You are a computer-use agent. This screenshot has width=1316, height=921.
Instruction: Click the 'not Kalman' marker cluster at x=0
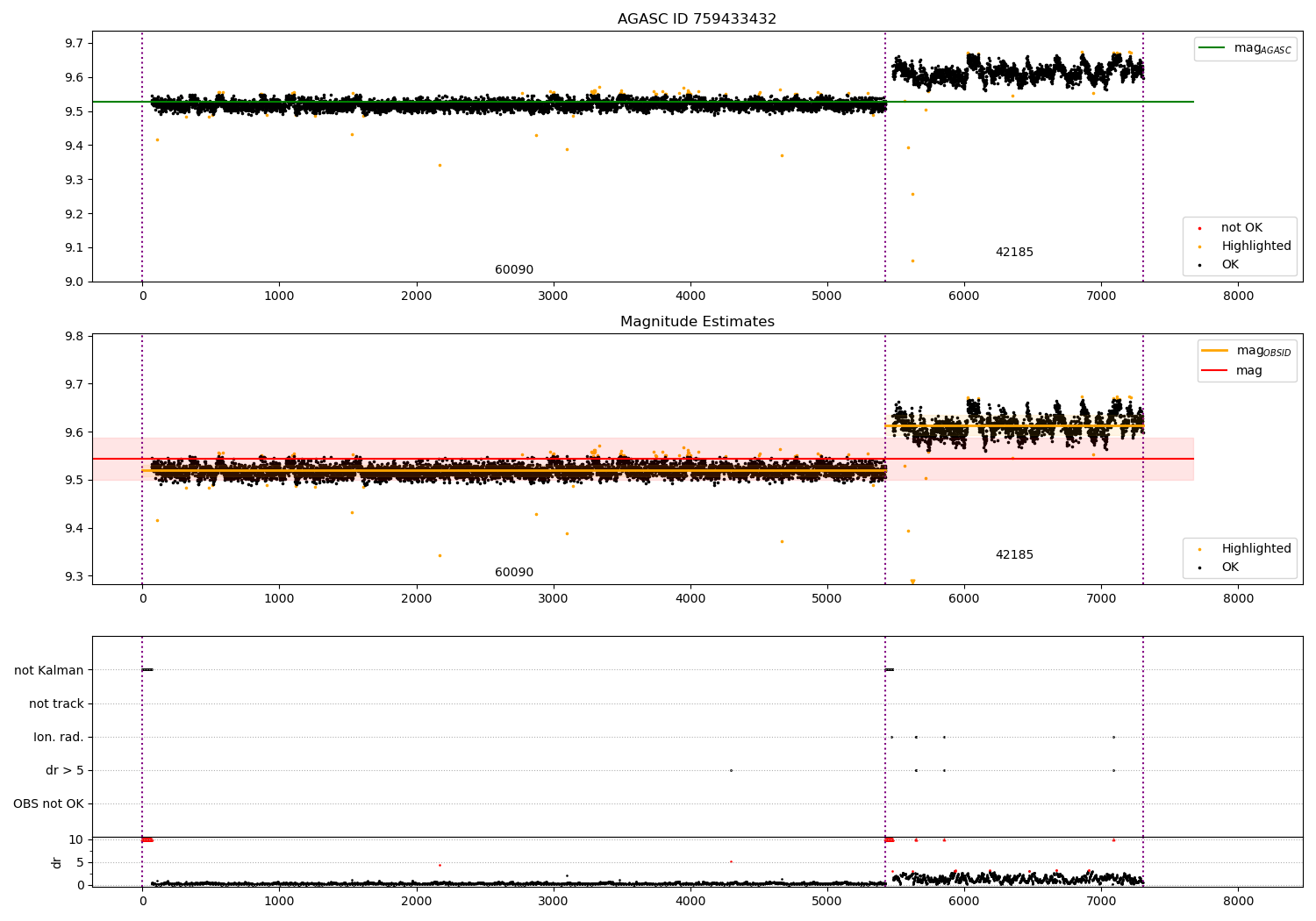coord(147,670)
